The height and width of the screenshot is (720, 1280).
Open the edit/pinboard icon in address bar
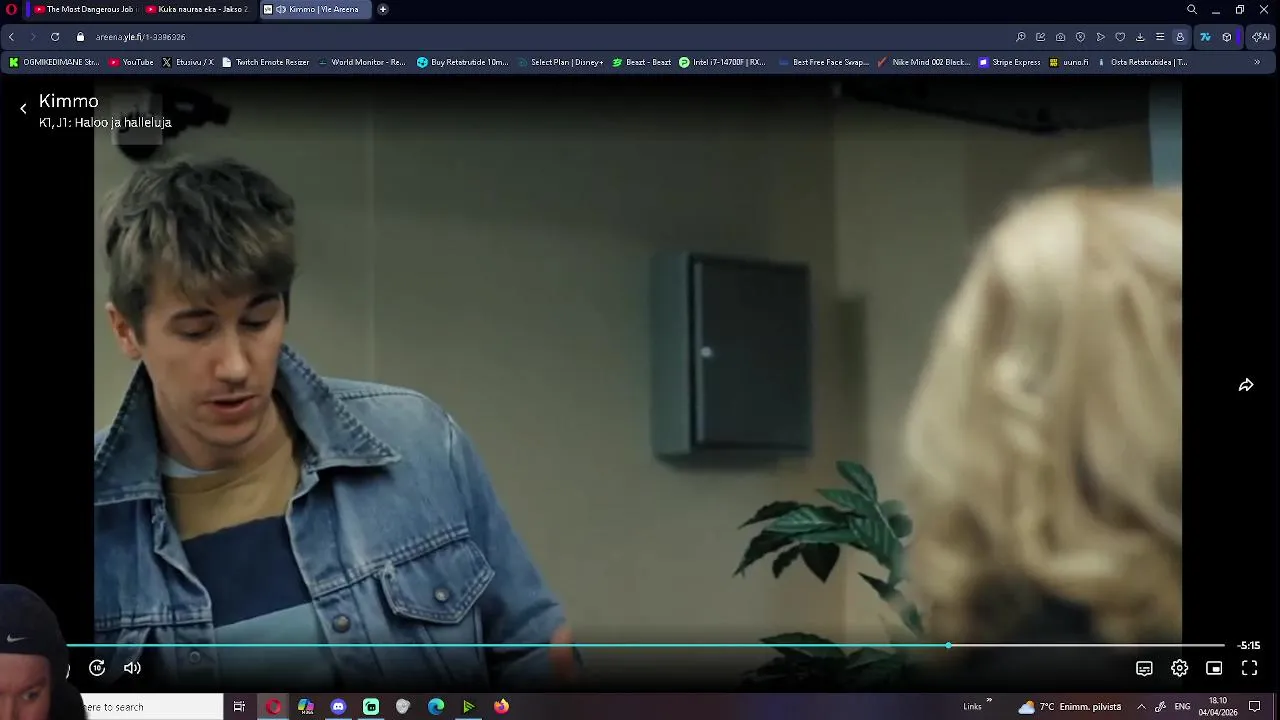pos(1040,37)
